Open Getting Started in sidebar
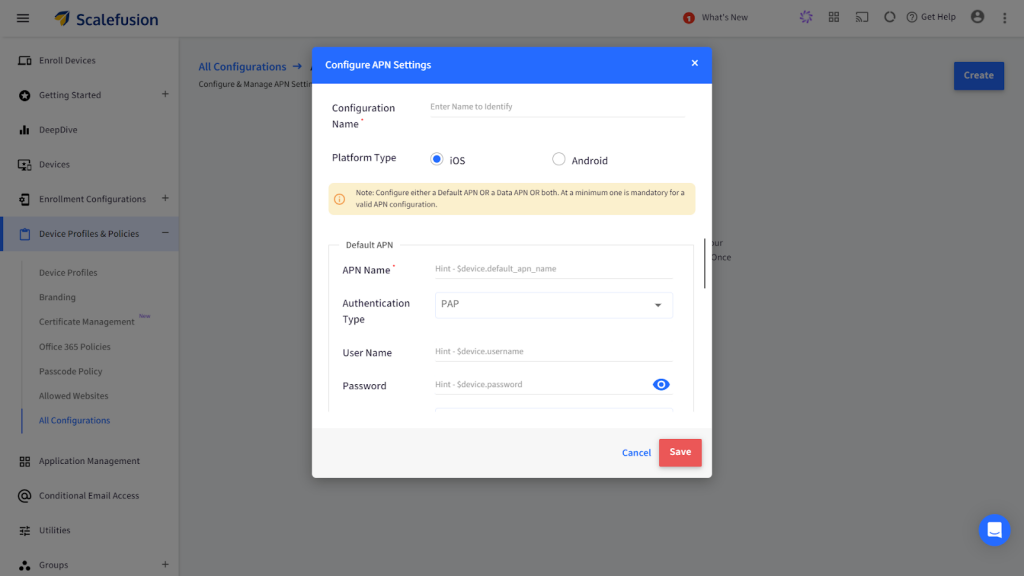 [70, 95]
